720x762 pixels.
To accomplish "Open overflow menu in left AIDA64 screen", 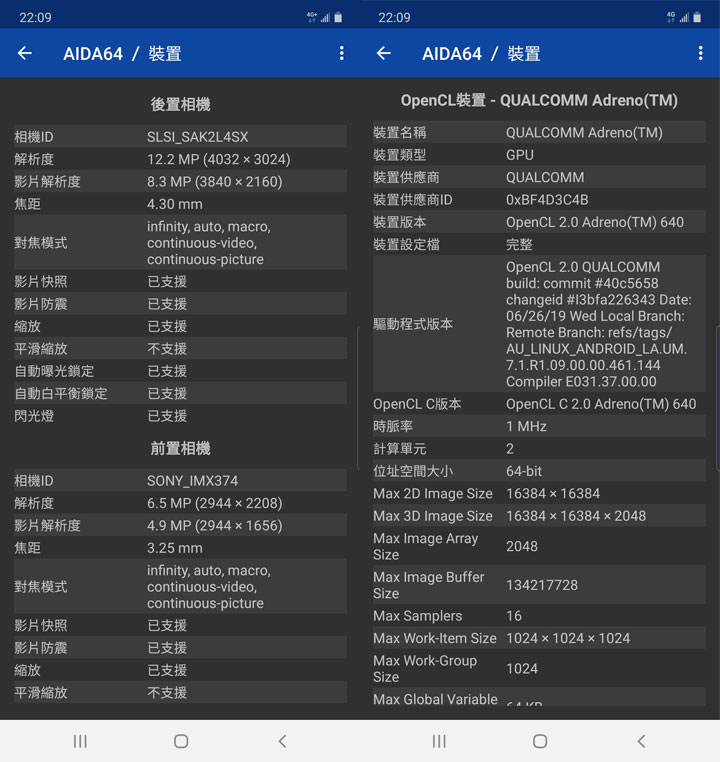I will click(x=342, y=53).
